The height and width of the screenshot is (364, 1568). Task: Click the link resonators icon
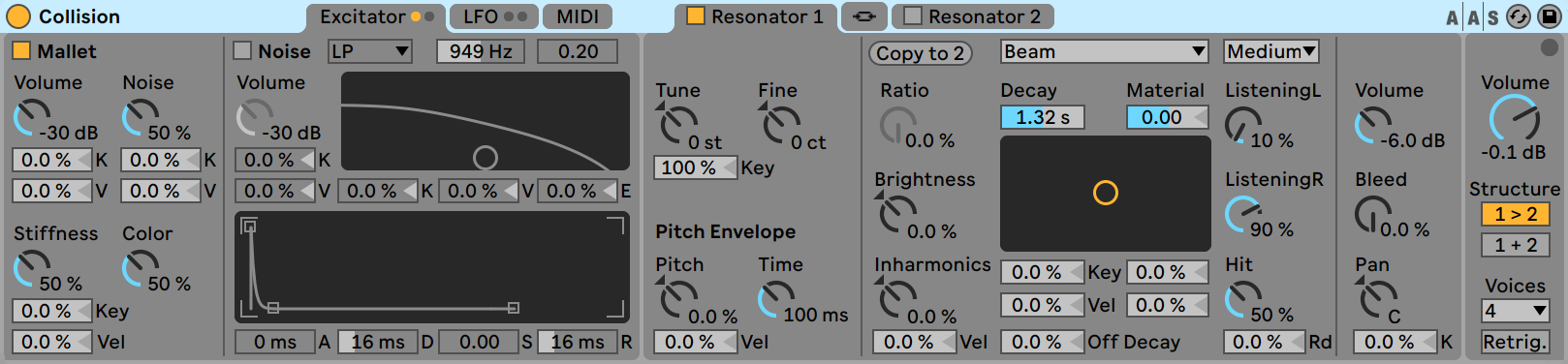click(x=864, y=16)
